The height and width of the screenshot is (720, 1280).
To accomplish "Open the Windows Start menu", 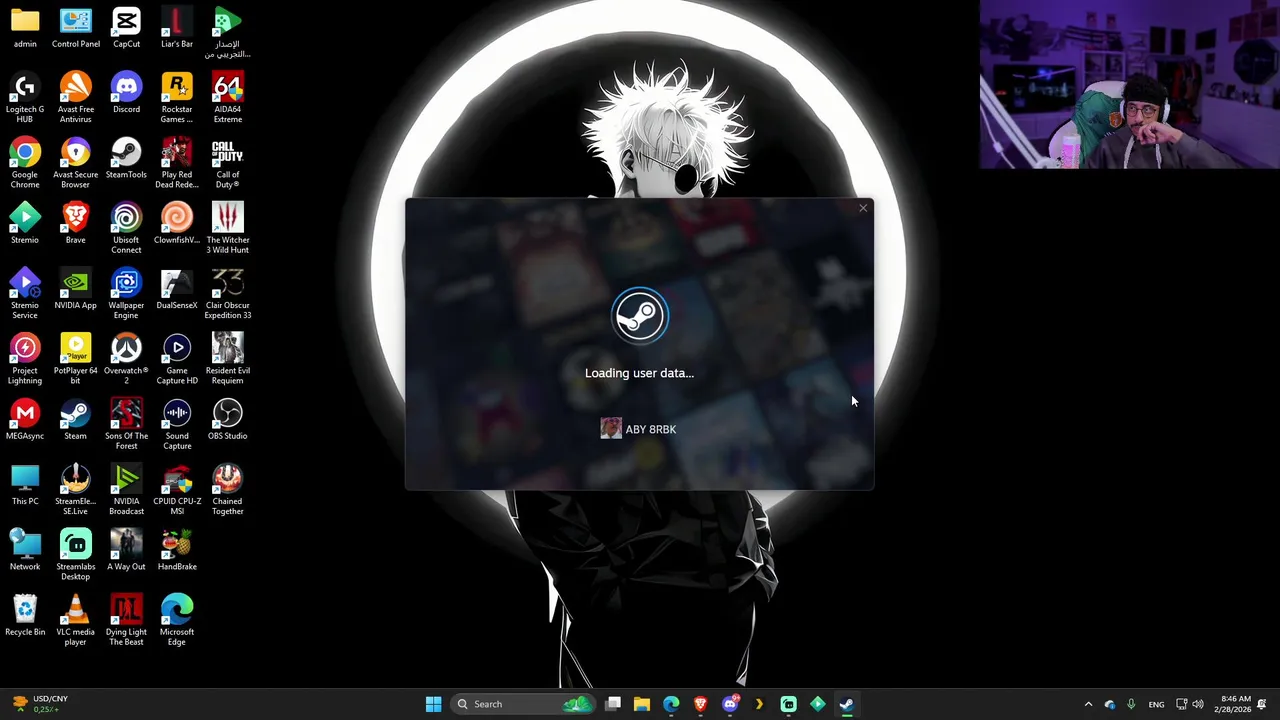I will pos(433,704).
